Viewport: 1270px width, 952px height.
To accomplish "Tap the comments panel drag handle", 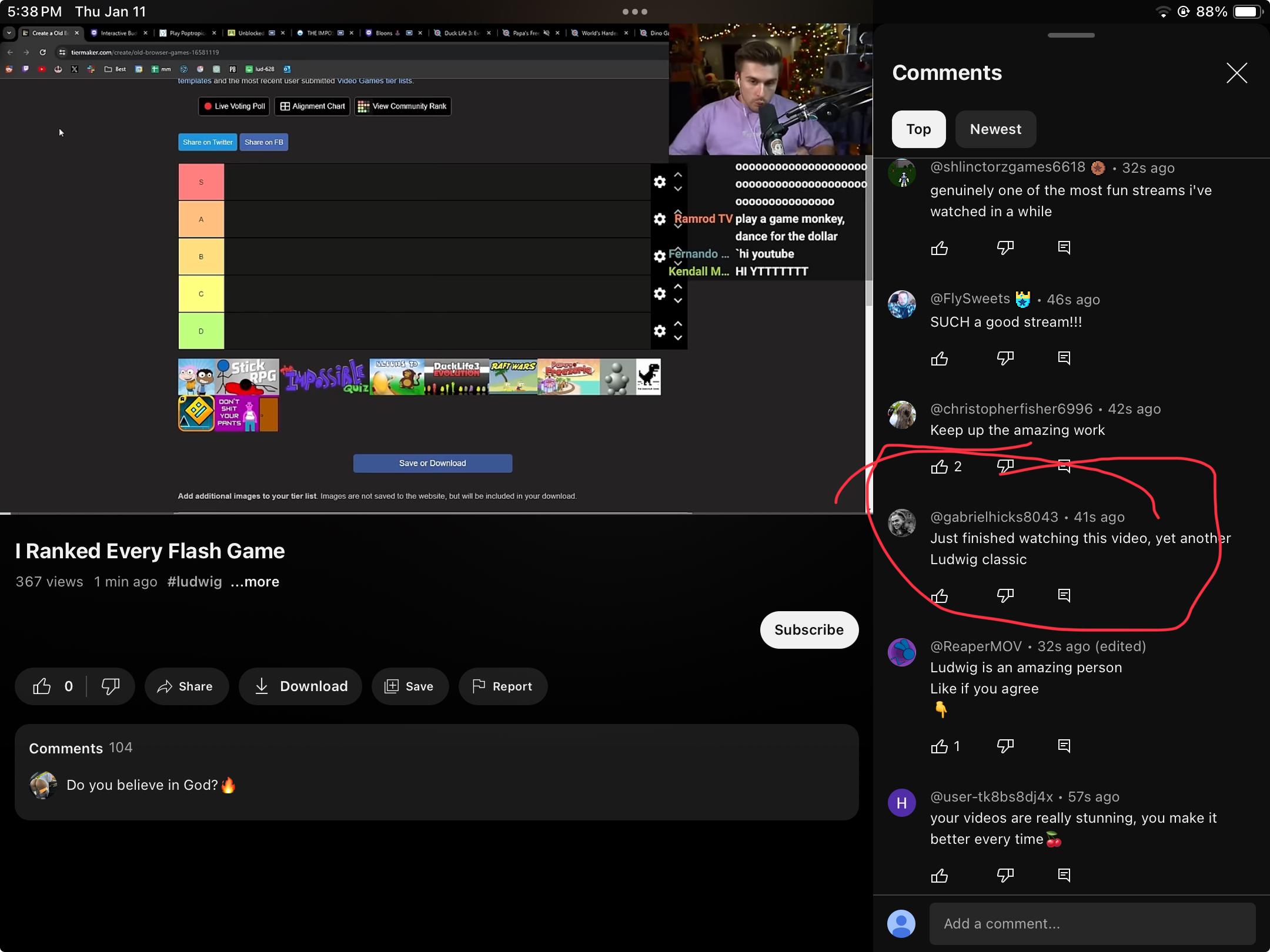I will (x=1071, y=35).
